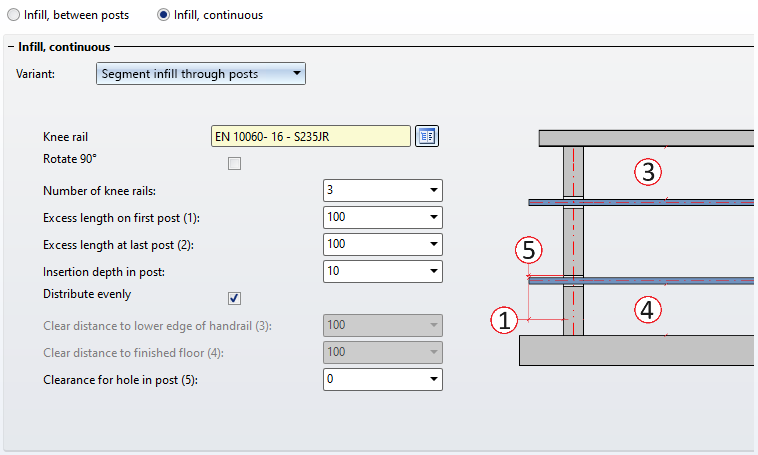Expand the Number of knee rails dropdown
Viewport: 758px width, 455px height.
(x=433, y=191)
